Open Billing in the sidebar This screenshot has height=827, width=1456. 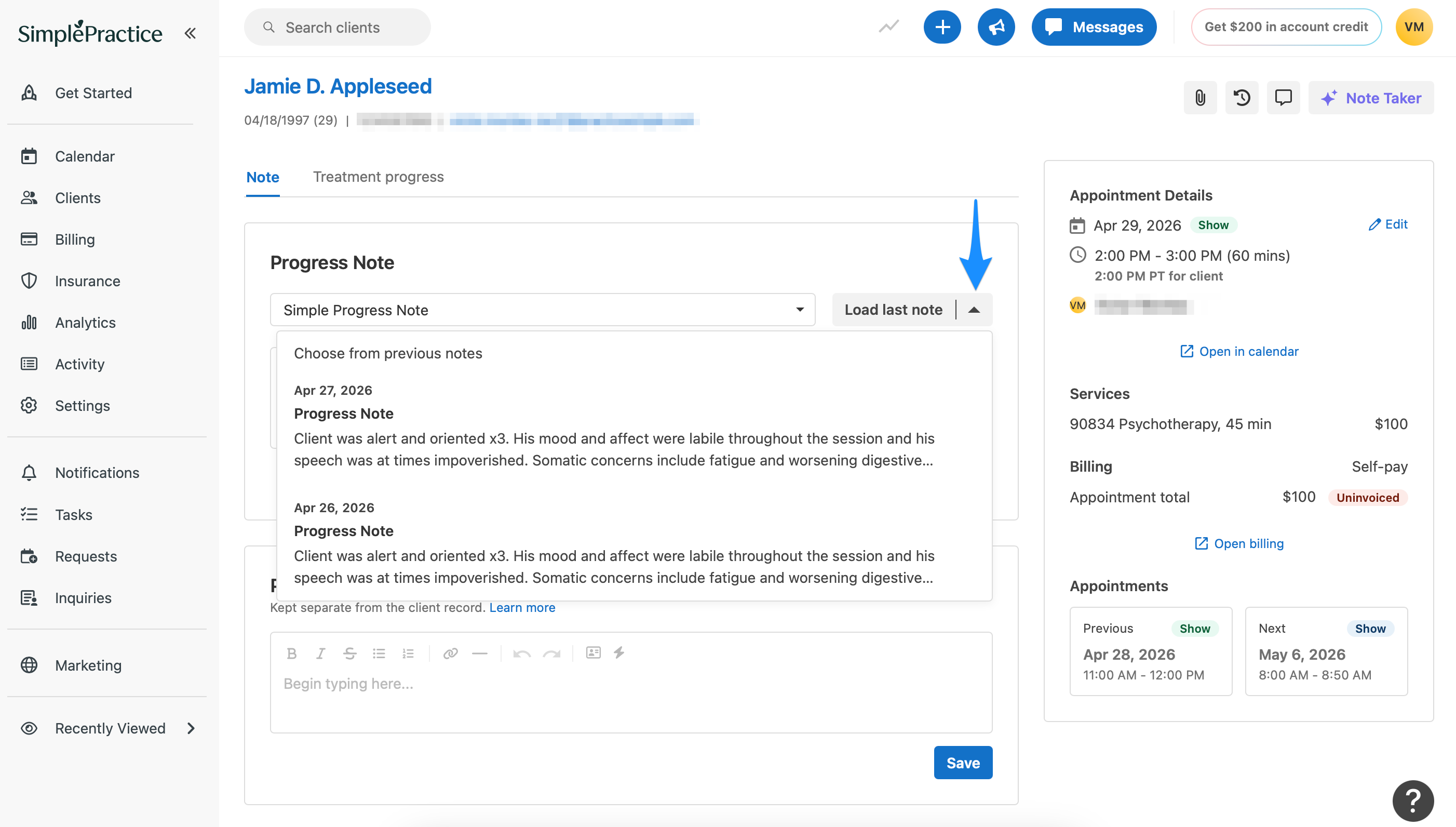coord(75,239)
